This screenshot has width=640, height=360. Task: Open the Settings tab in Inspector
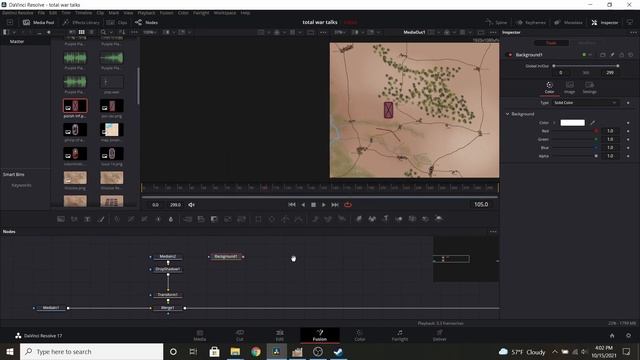point(589,87)
